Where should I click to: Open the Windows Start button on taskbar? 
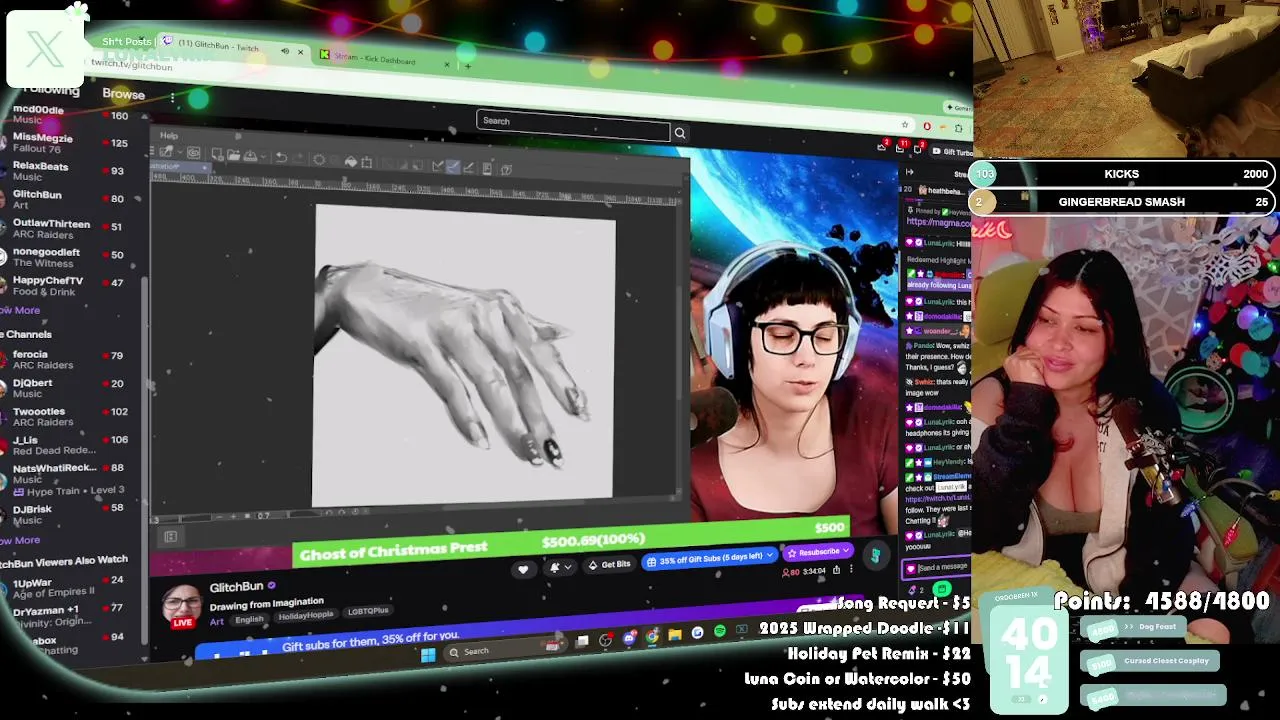pyautogui.click(x=428, y=655)
